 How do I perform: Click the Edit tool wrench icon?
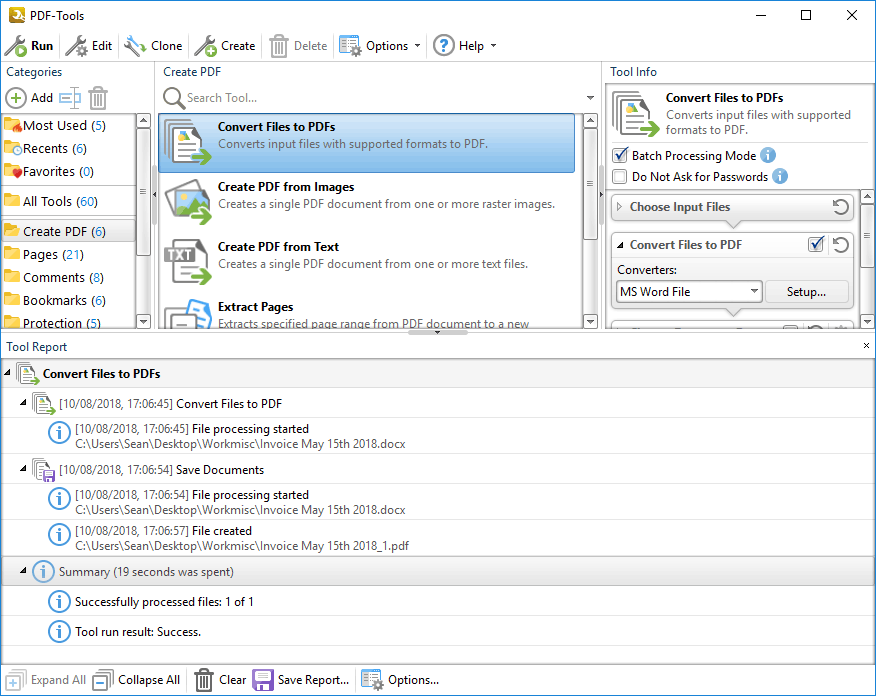[76, 46]
